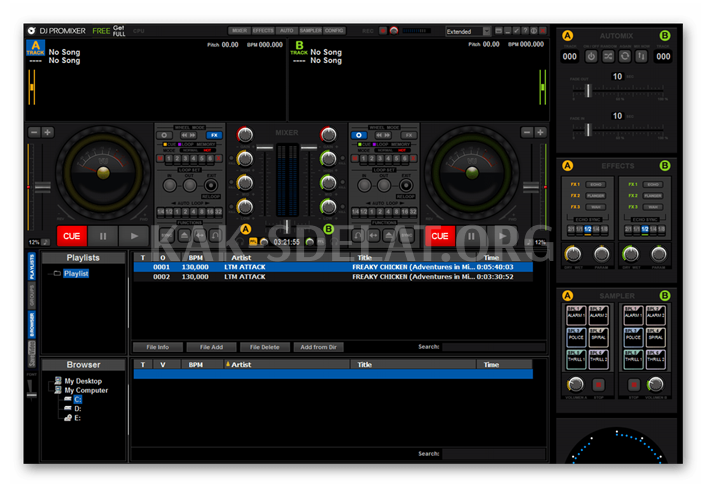Viewport: 706px width, 487px height.
Task: Toggle deck A wheel mode FX button
Action: (214, 135)
